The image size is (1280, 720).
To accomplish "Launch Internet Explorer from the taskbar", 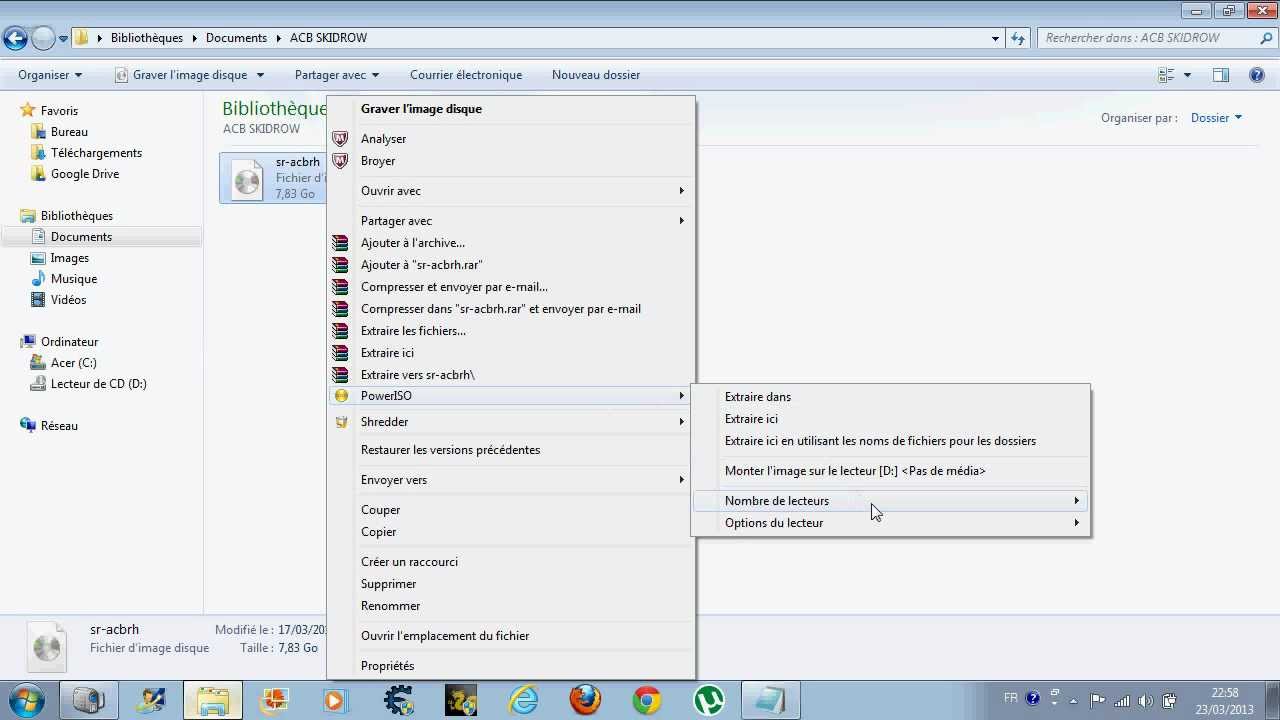I will coord(523,701).
